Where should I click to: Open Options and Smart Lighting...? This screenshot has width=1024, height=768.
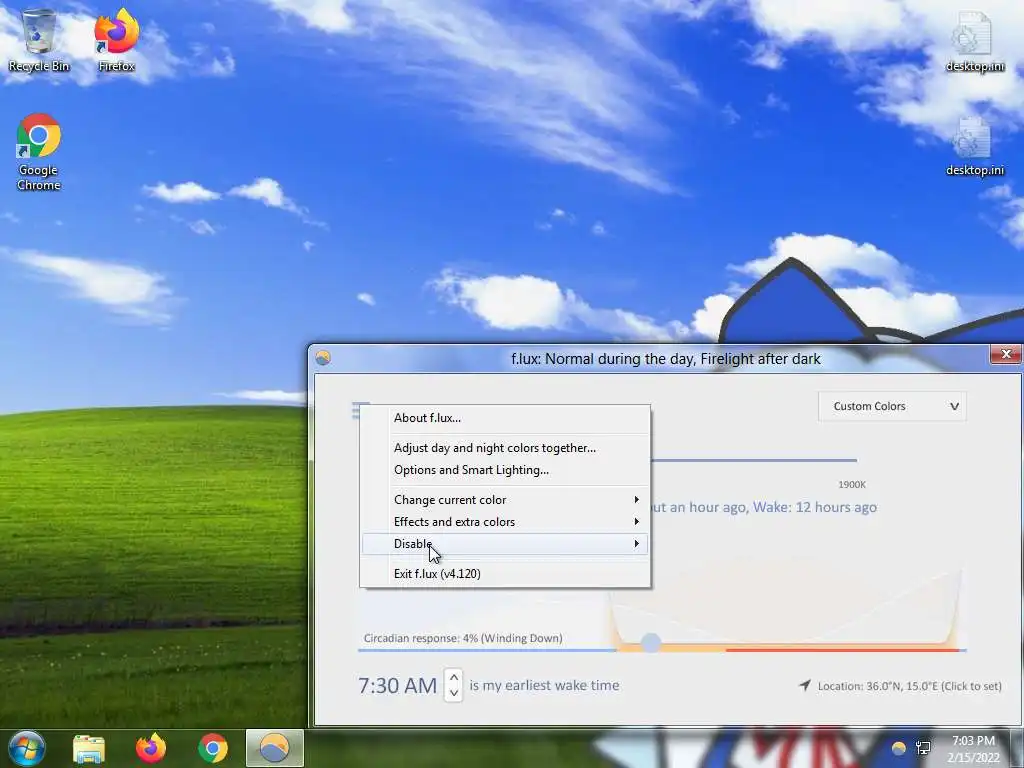(505, 470)
